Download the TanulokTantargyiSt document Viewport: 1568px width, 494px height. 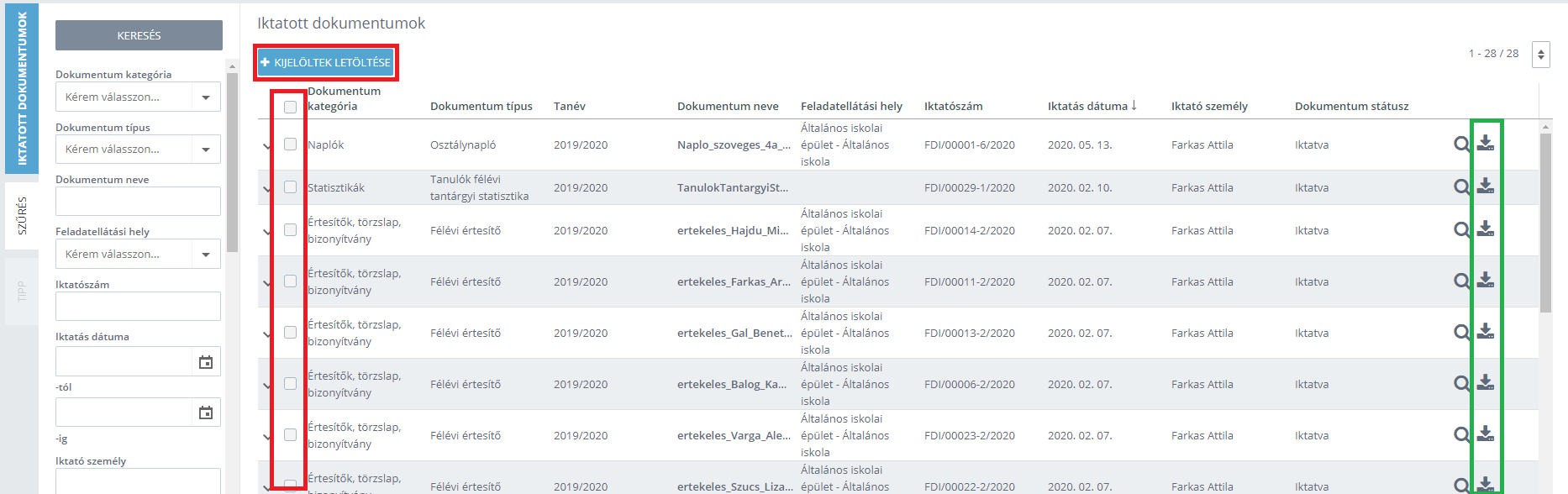tap(1486, 186)
